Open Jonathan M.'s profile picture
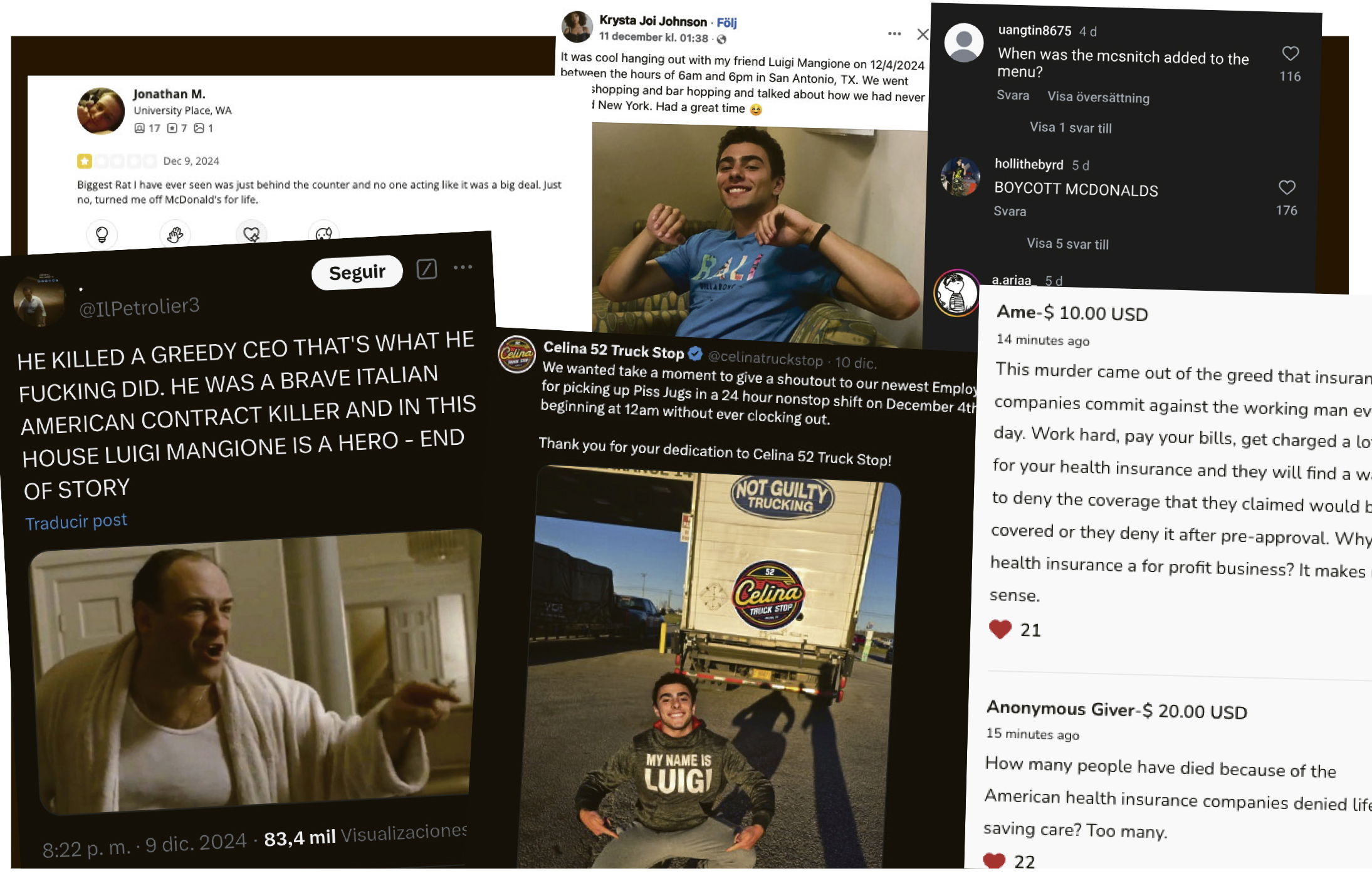The height and width of the screenshot is (876, 1372). tap(101, 111)
